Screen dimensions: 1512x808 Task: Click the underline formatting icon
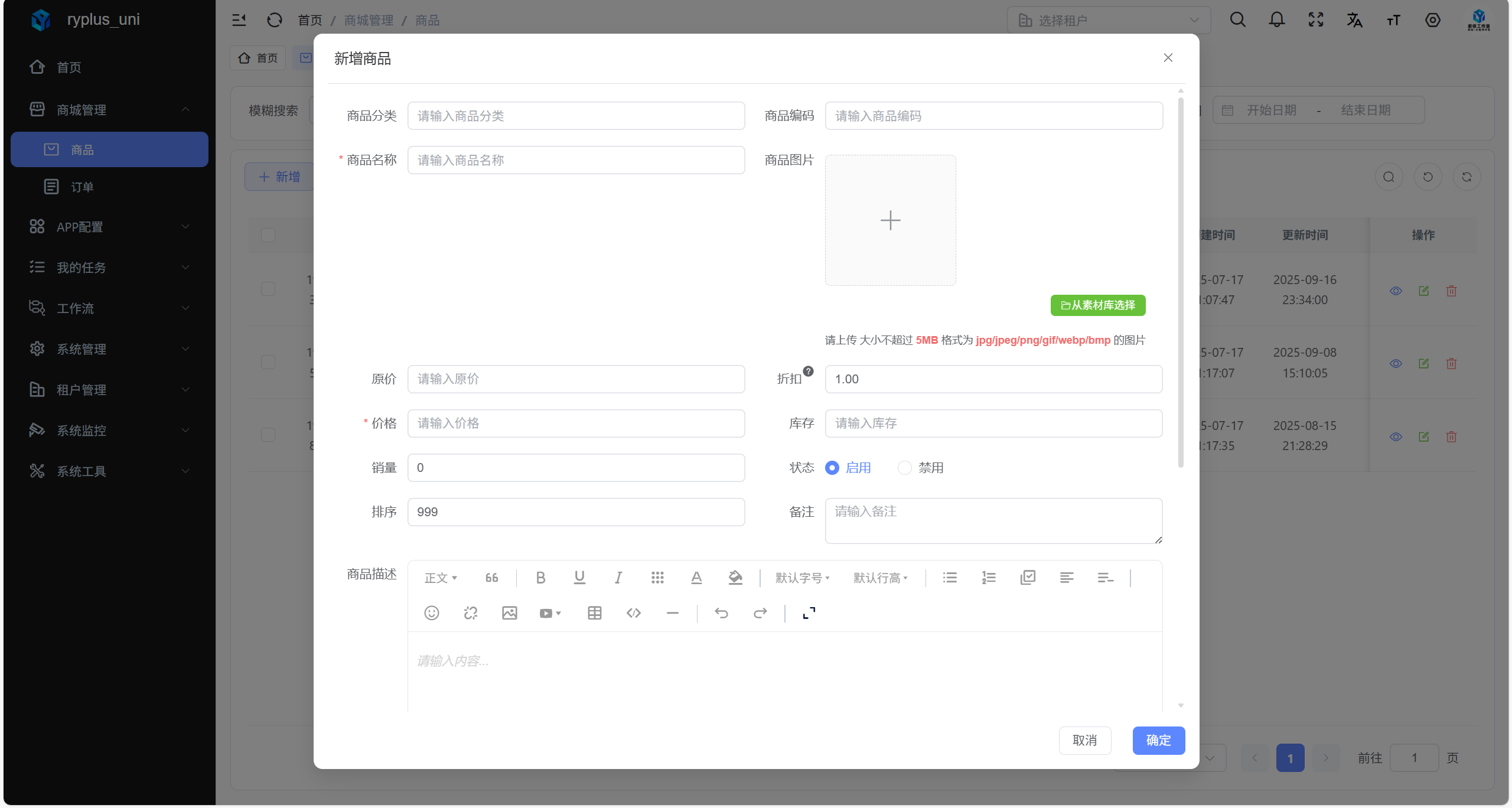(x=579, y=578)
